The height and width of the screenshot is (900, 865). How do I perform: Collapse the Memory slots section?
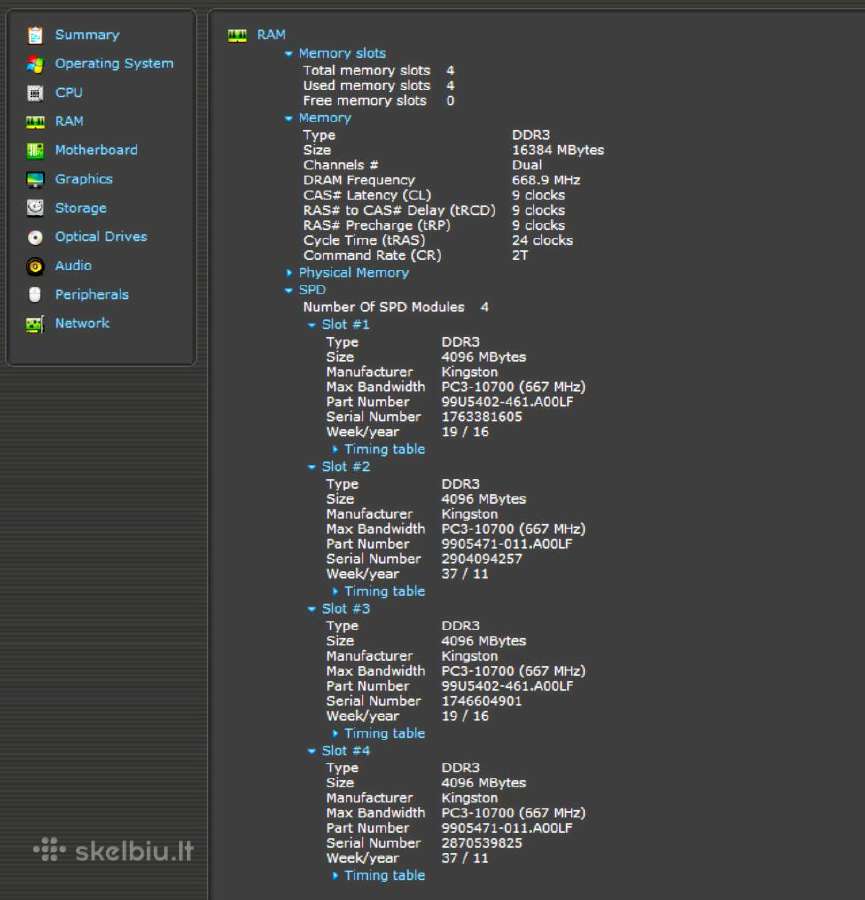tap(288, 53)
